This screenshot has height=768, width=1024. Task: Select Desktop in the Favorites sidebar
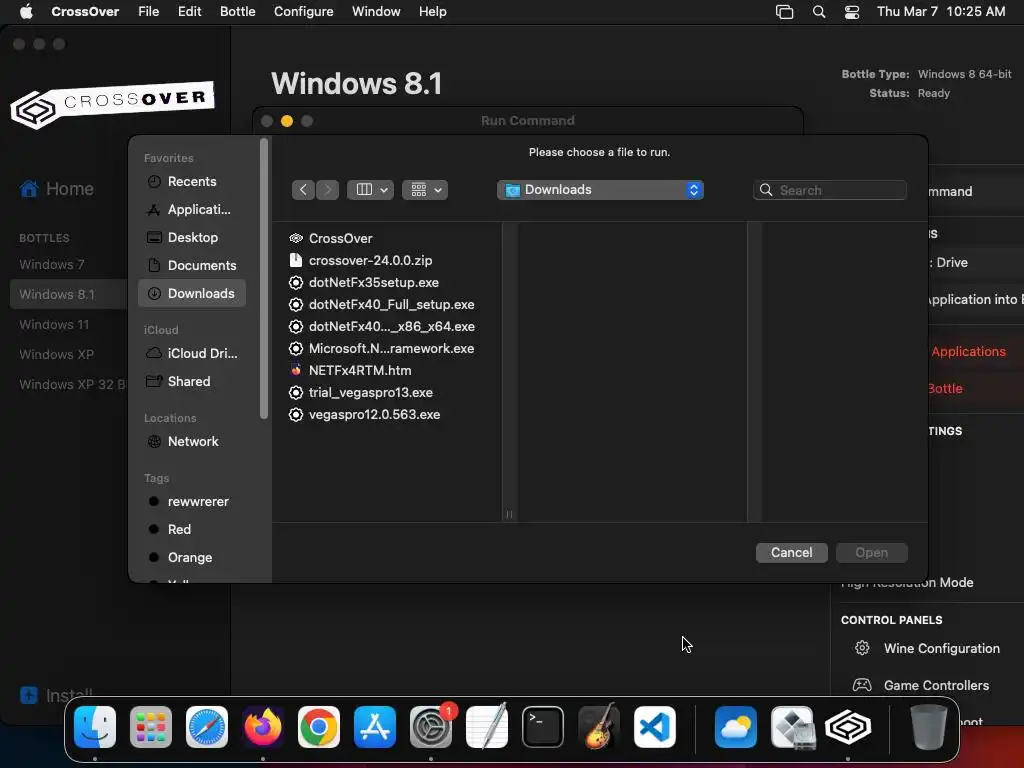(192, 237)
